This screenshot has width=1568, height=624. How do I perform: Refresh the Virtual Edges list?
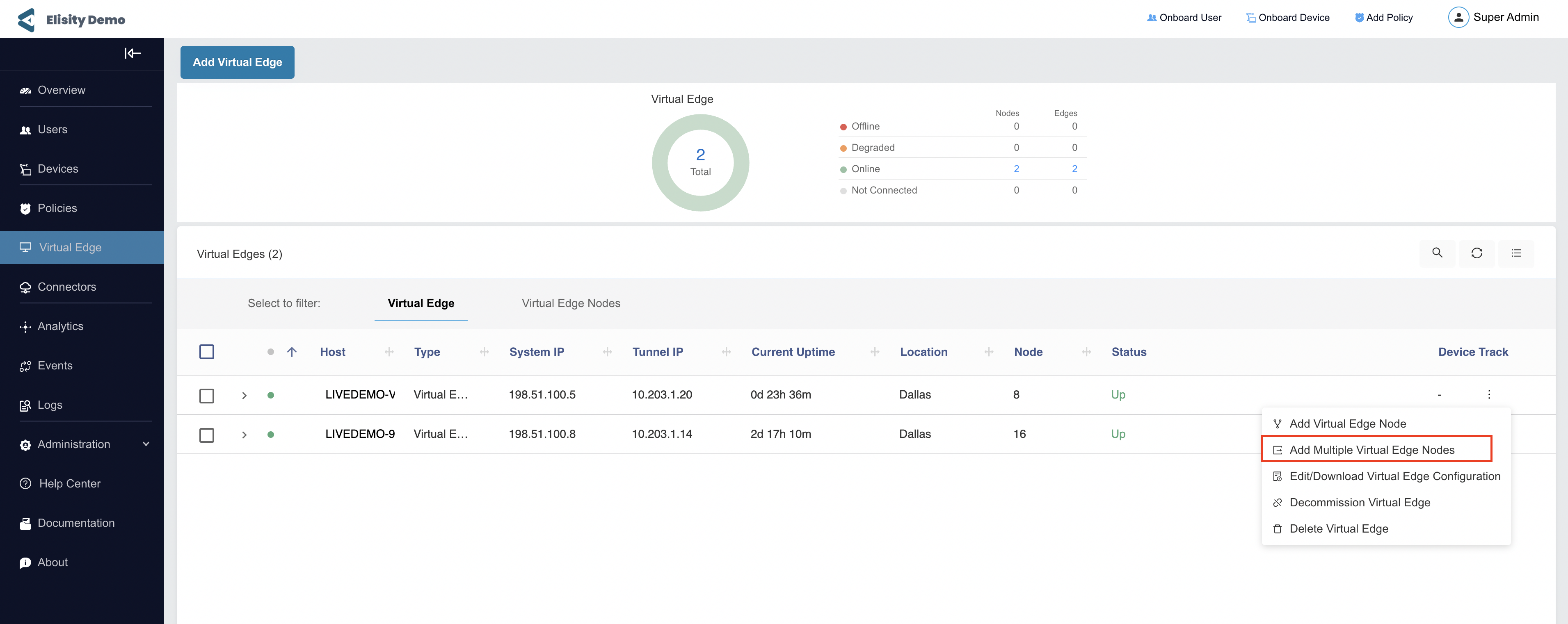tap(1476, 253)
